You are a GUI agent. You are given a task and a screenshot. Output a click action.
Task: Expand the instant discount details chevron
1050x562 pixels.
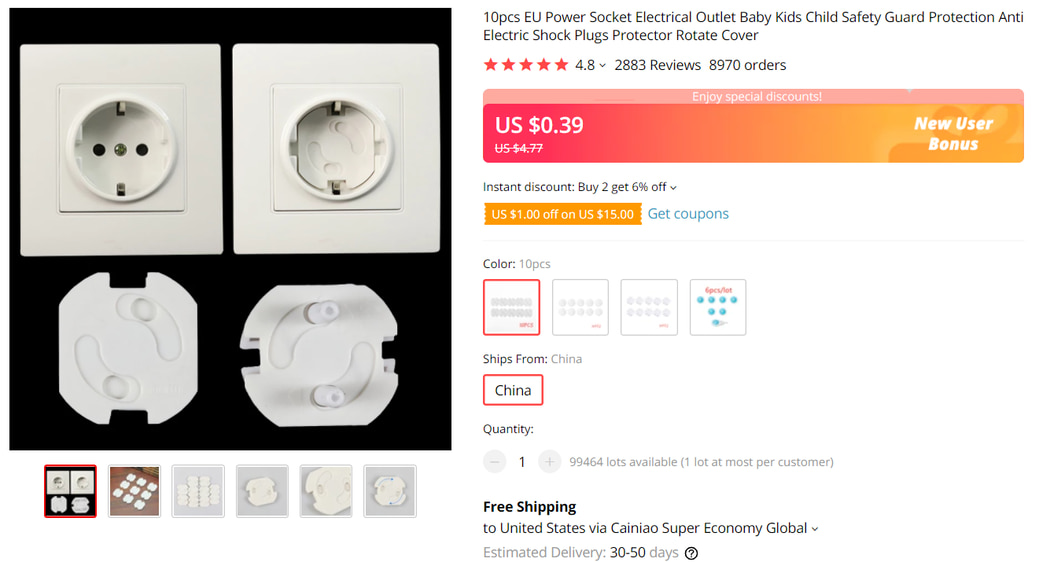[x=673, y=188]
